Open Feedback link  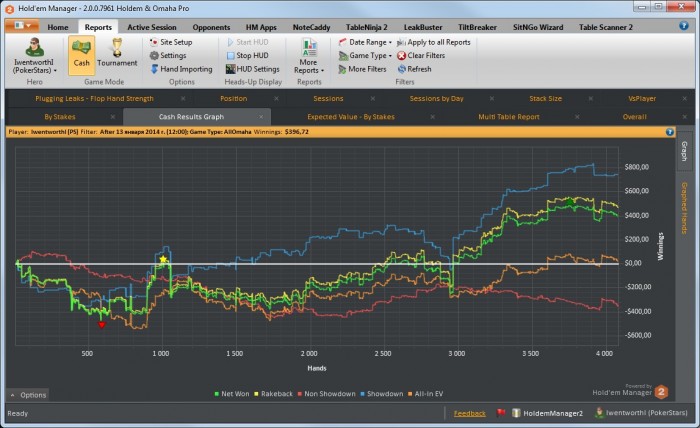pos(470,413)
